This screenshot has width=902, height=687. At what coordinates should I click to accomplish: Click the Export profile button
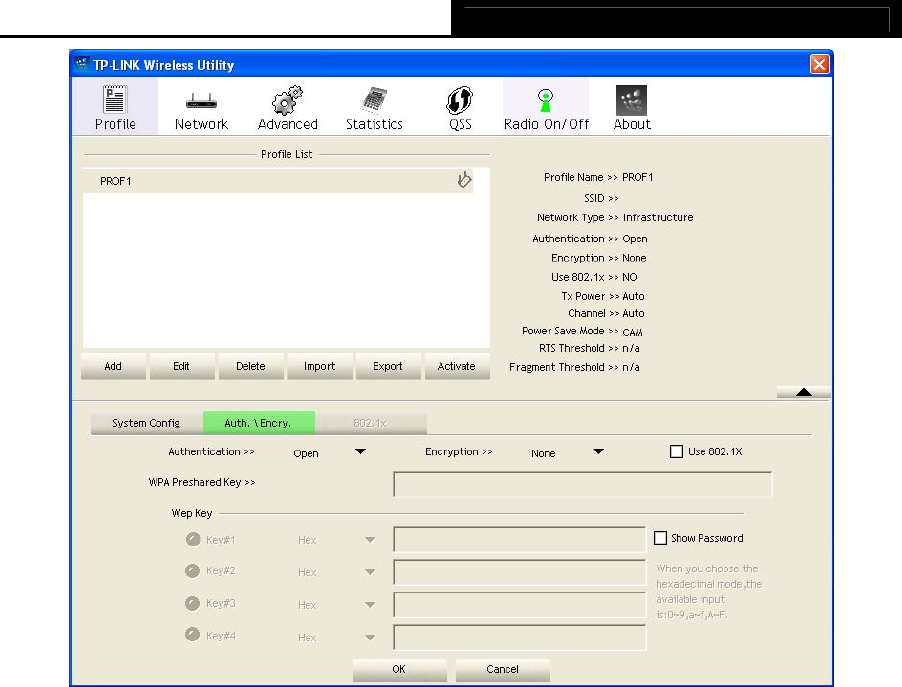coord(388,367)
